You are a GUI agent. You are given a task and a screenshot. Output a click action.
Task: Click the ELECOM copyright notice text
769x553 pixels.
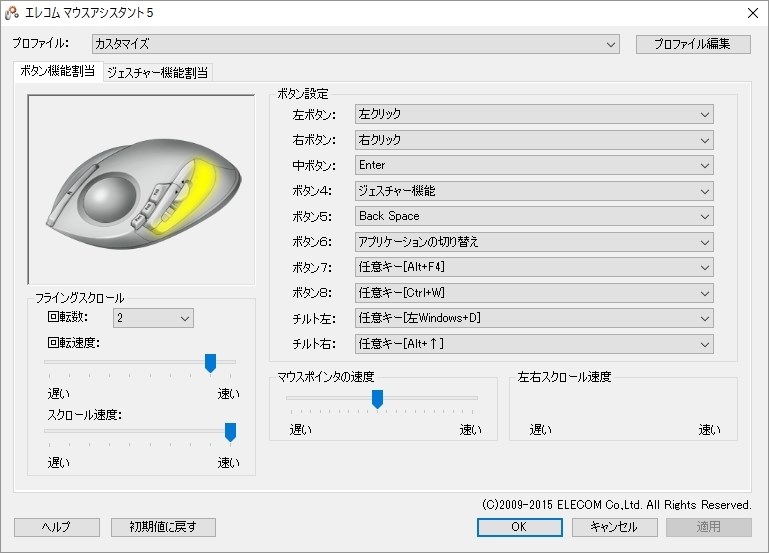tap(616, 505)
